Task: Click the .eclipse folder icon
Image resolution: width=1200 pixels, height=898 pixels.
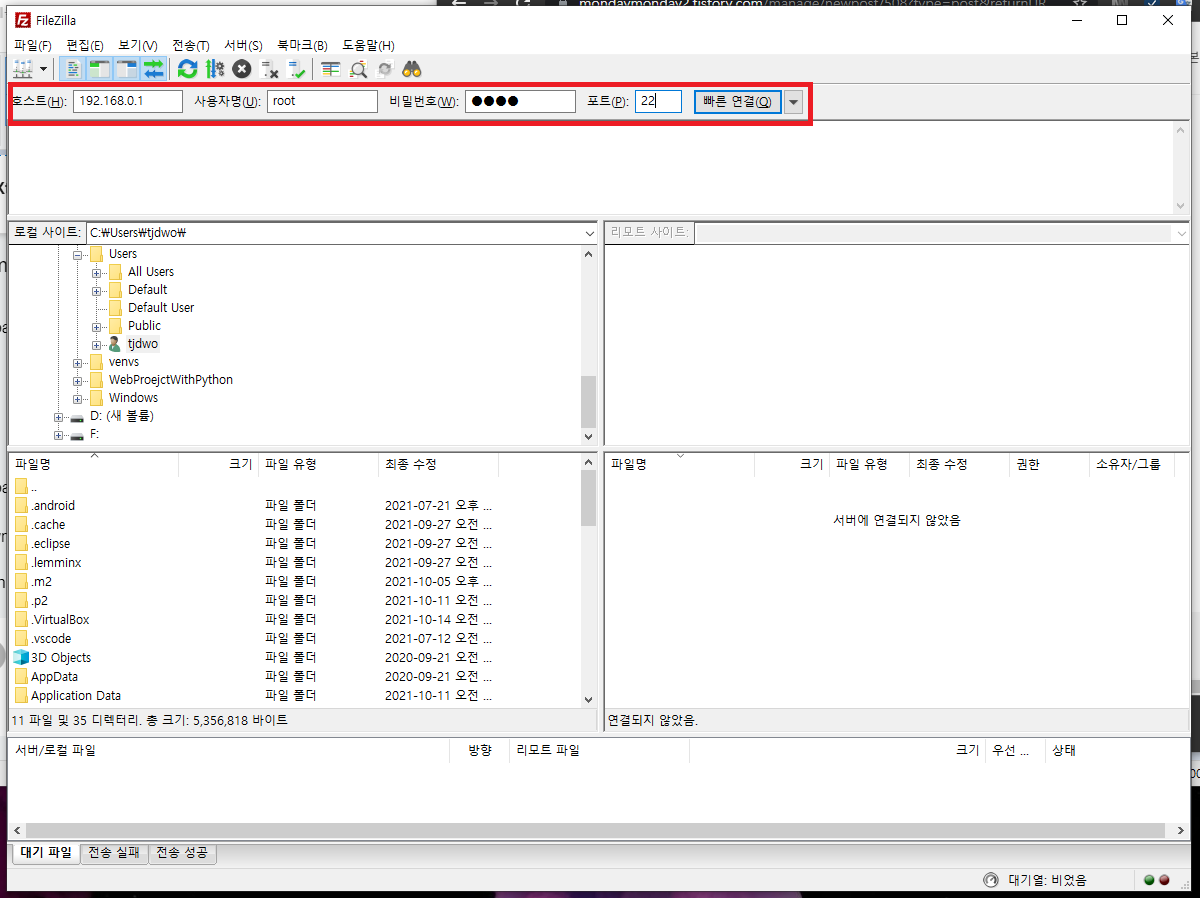Action: point(21,544)
